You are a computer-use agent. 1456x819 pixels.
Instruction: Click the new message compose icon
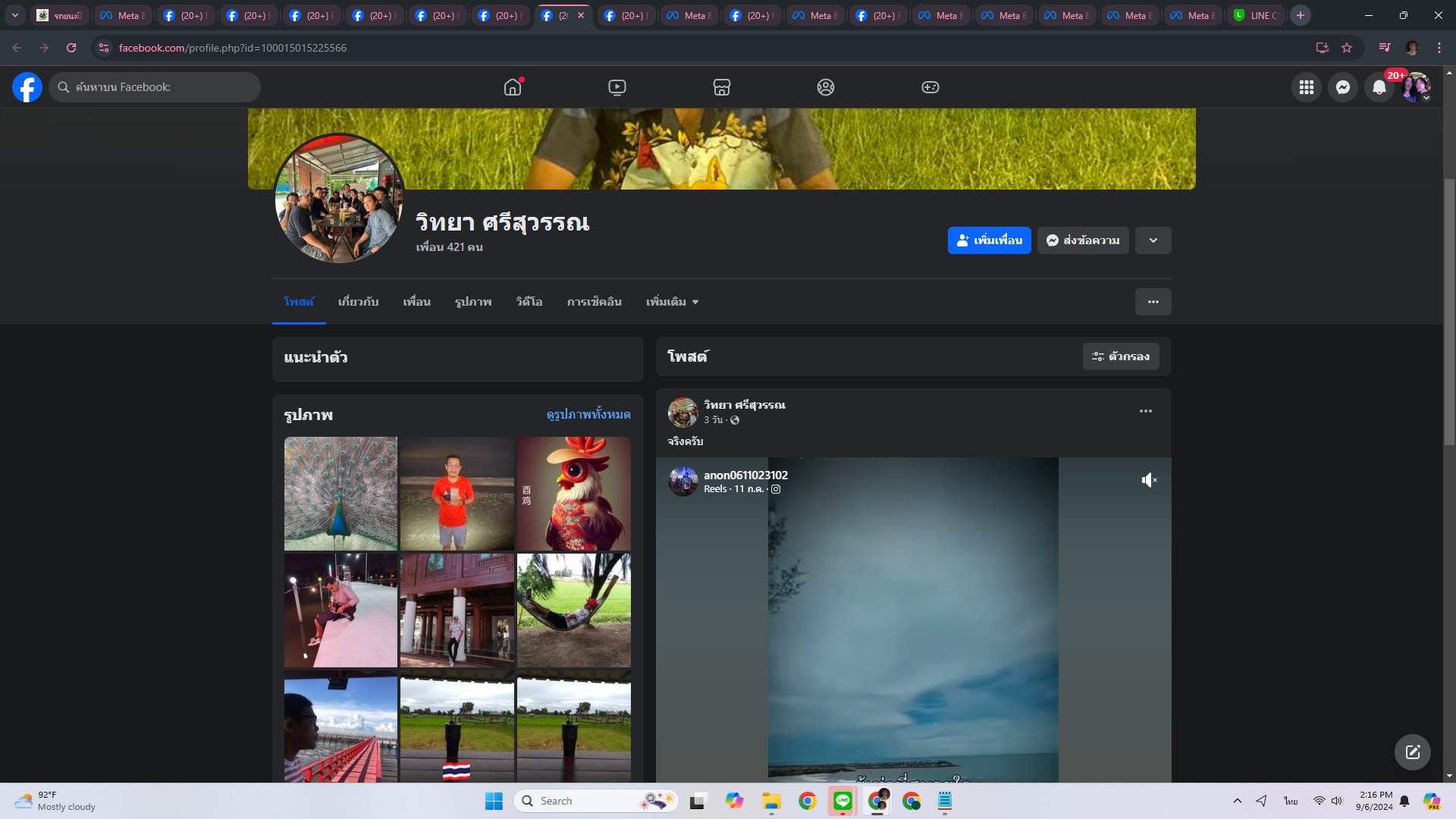[x=1412, y=752]
